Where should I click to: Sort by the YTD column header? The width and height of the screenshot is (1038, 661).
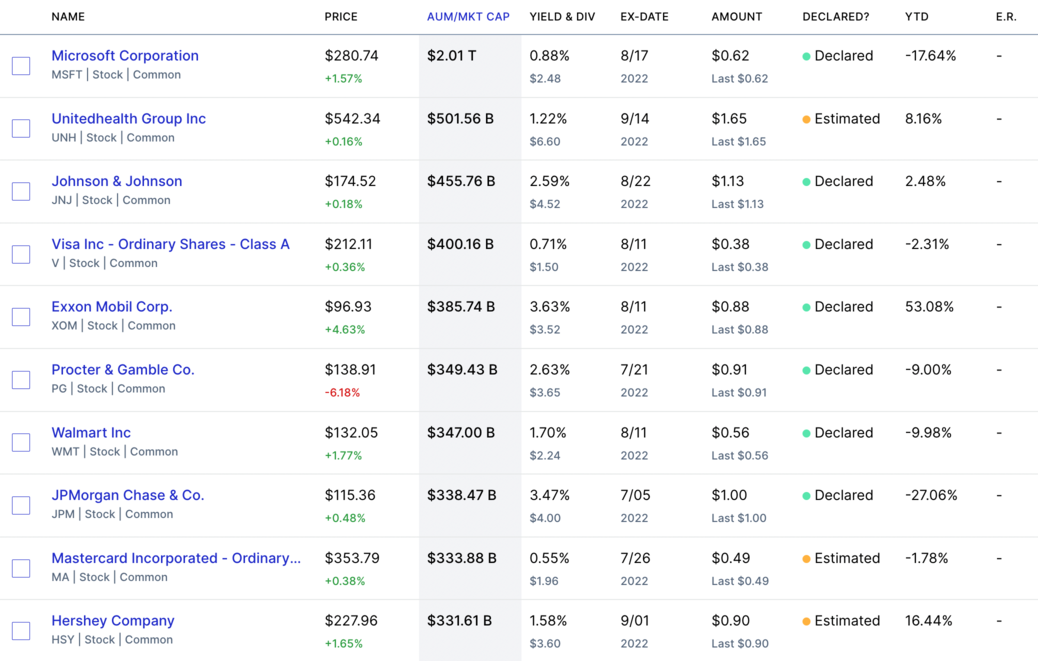pos(917,17)
